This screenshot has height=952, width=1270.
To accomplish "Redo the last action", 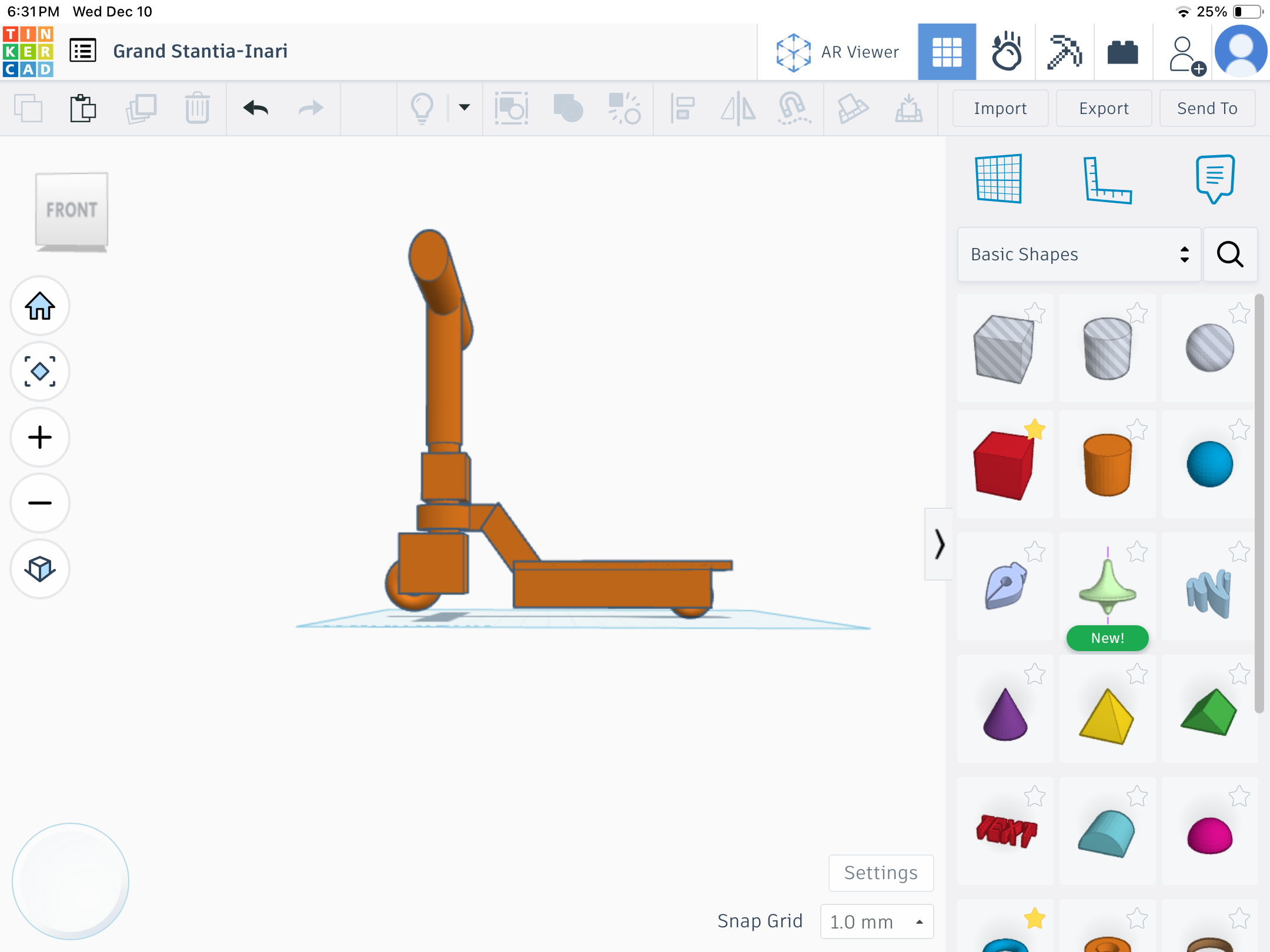I will (310, 108).
